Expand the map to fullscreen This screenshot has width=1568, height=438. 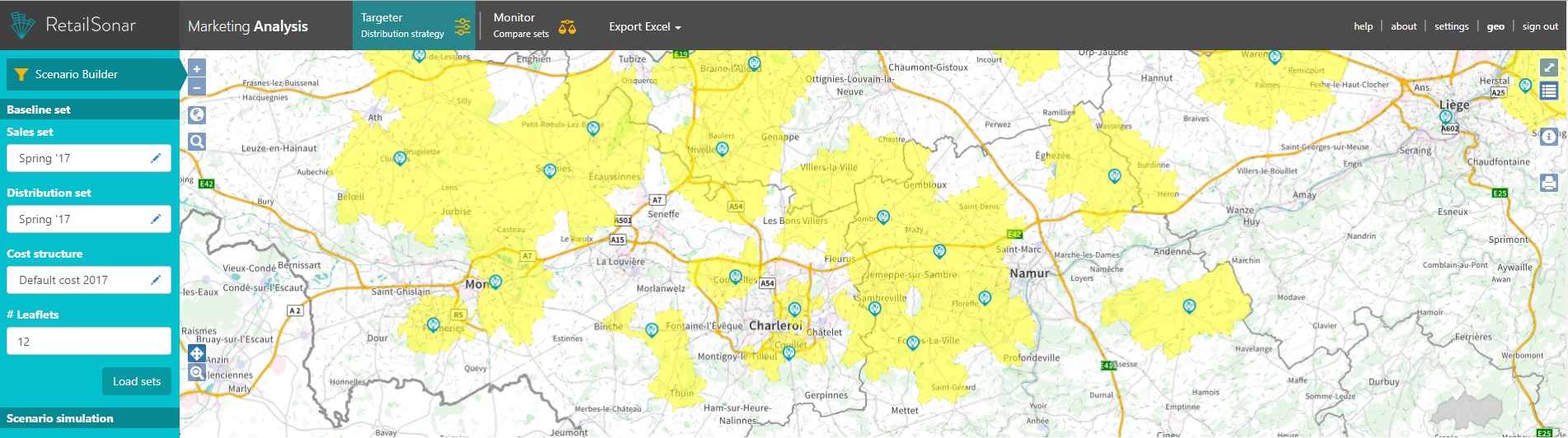pos(1549,68)
